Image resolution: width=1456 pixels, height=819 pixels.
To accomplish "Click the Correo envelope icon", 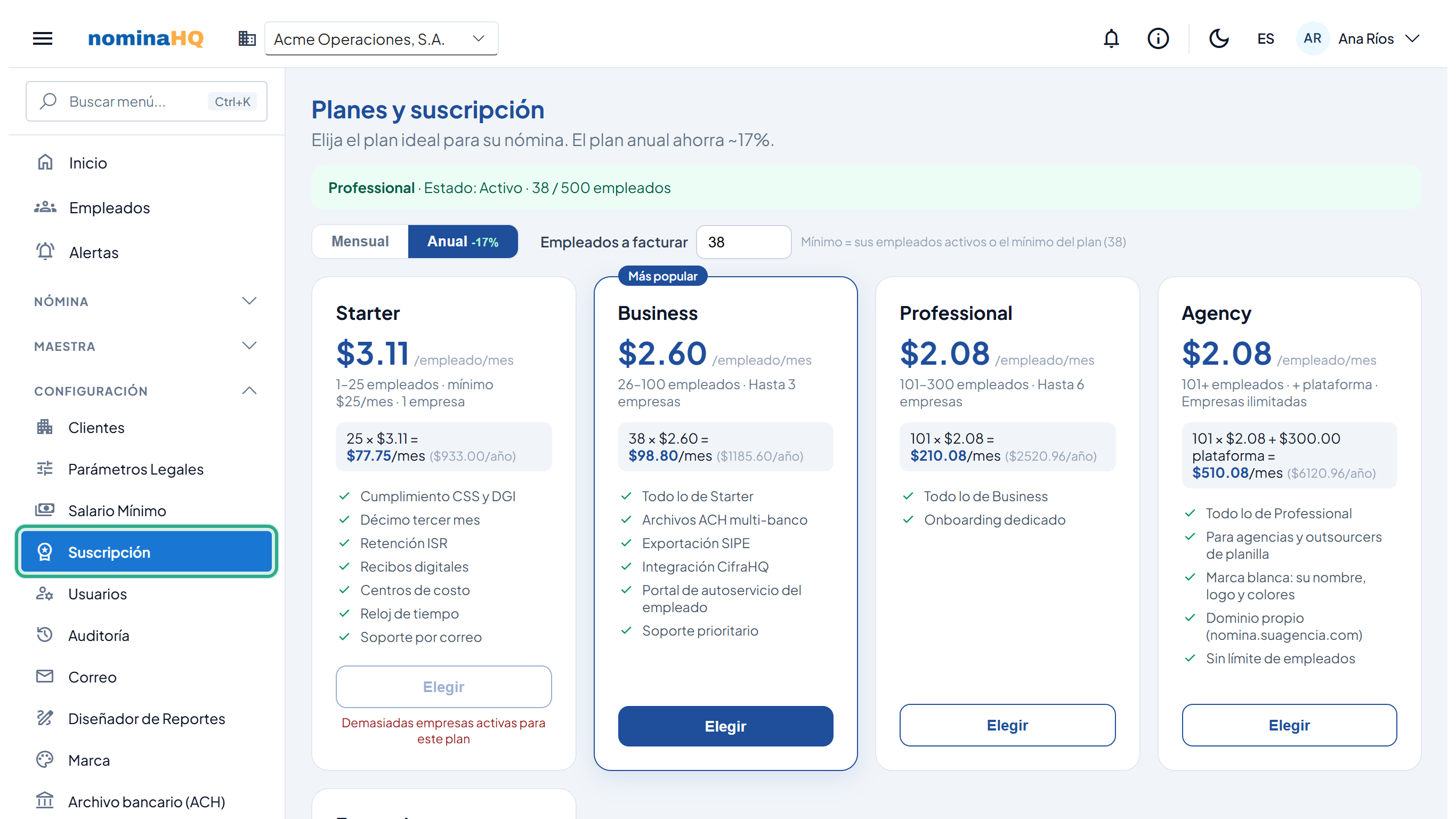I will (x=45, y=677).
